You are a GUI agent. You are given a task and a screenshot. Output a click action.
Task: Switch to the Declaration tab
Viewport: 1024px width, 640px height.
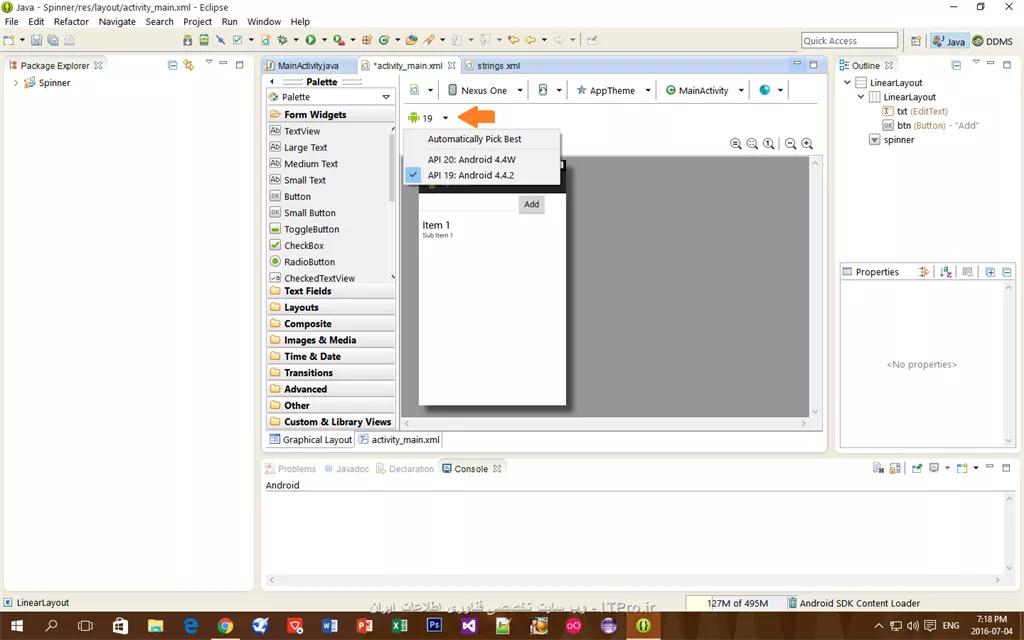(x=405, y=469)
